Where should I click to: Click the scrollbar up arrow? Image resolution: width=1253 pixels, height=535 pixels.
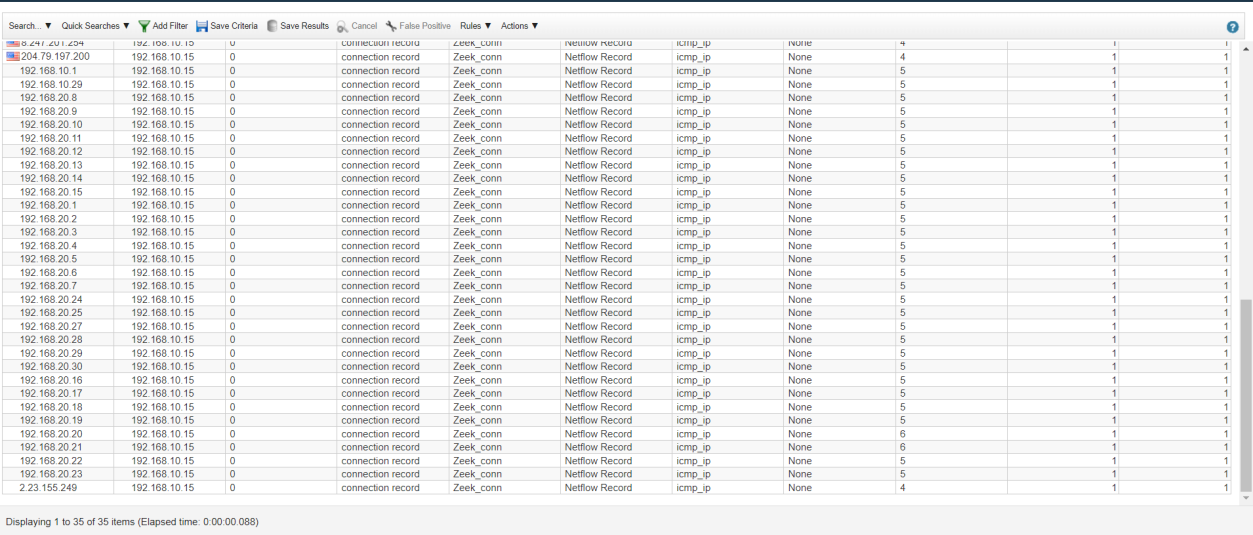click(x=1245, y=48)
